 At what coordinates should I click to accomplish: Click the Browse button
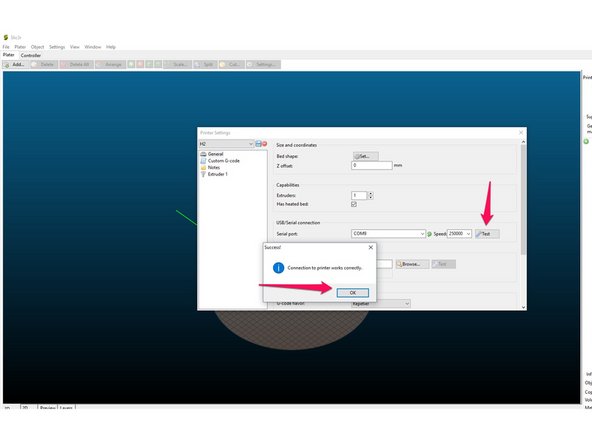[412, 264]
